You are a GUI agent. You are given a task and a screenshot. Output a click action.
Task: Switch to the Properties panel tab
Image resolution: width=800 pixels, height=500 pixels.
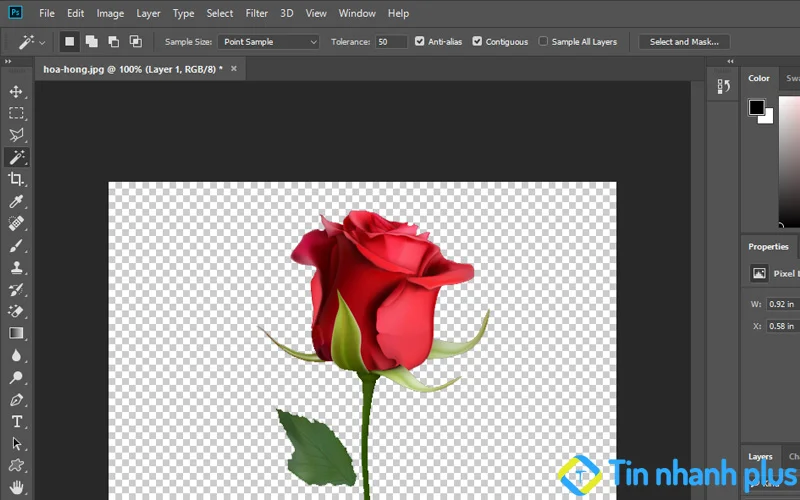point(768,246)
